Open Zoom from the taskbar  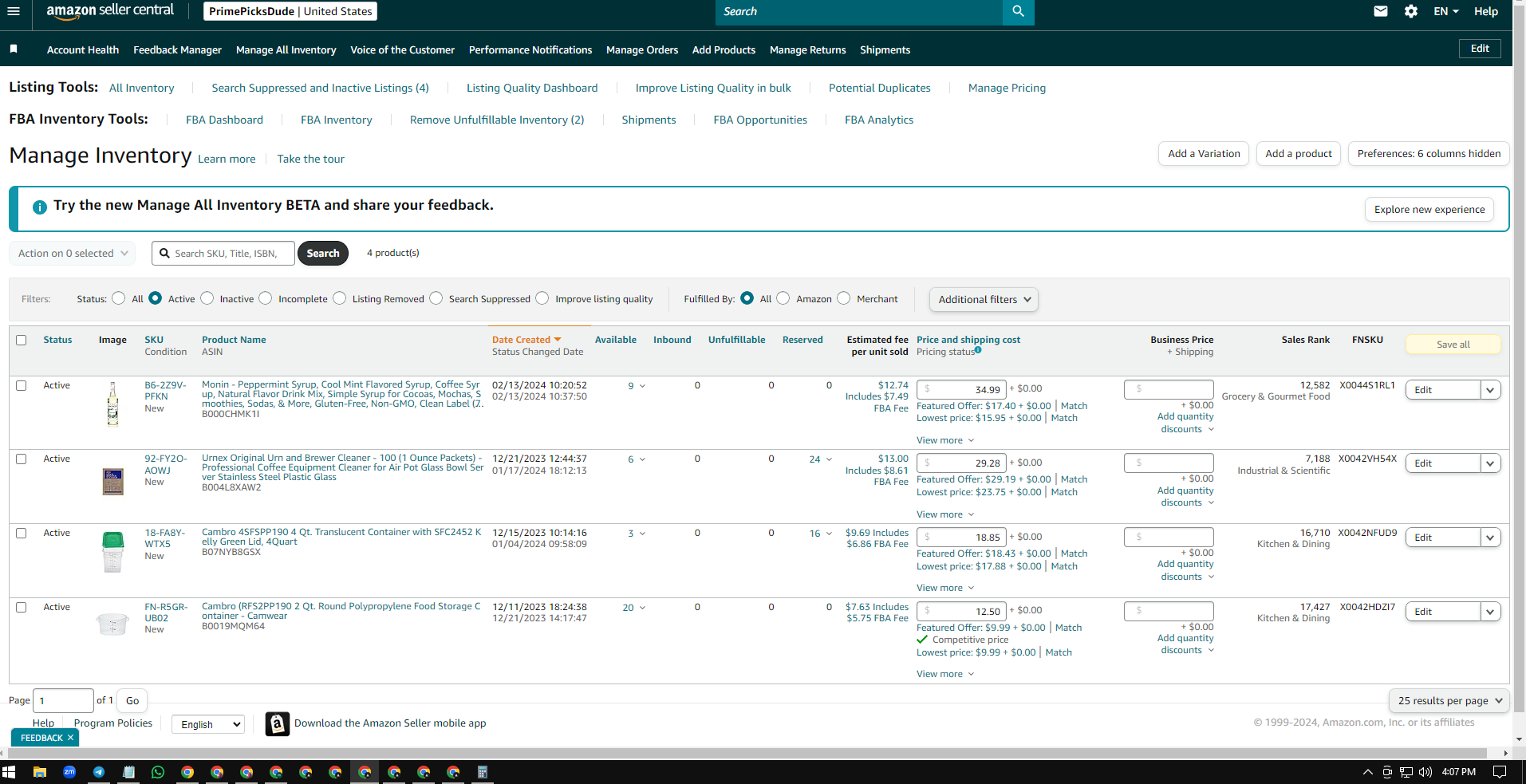(69, 772)
